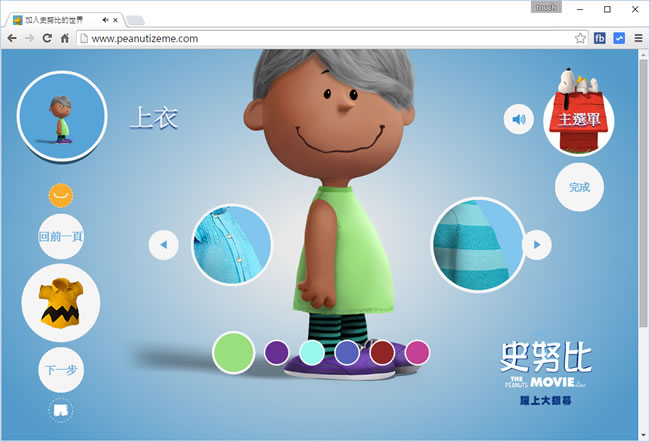Click 下一步 to proceed to next step
This screenshot has height=442, width=650.
[x=61, y=369]
